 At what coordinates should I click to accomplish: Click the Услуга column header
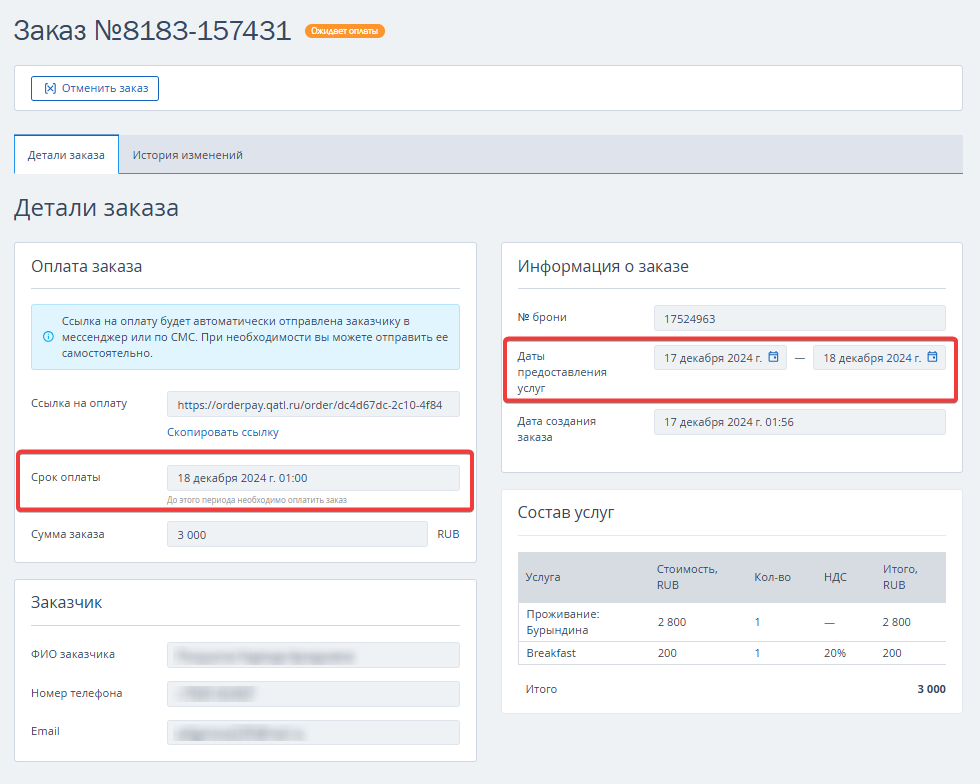pos(542,577)
